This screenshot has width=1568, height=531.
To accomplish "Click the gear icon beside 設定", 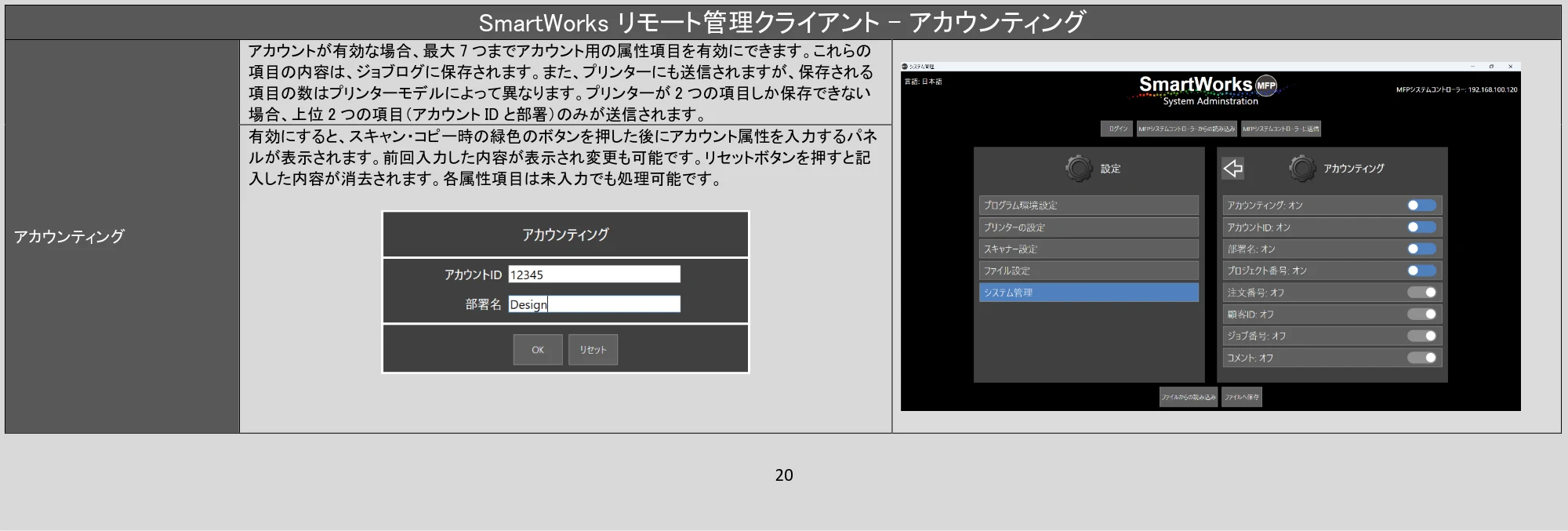I will coord(1079,168).
